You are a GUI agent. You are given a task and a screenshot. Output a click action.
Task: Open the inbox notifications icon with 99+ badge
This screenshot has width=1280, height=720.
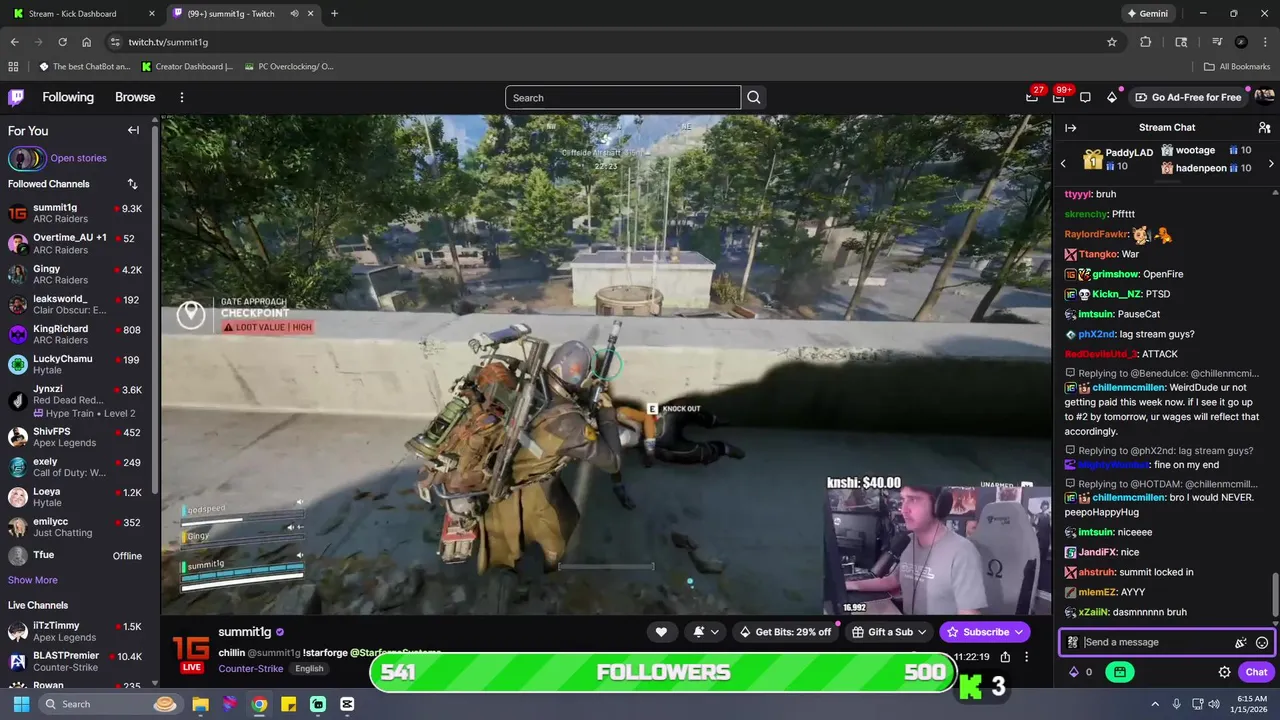pos(1059,97)
